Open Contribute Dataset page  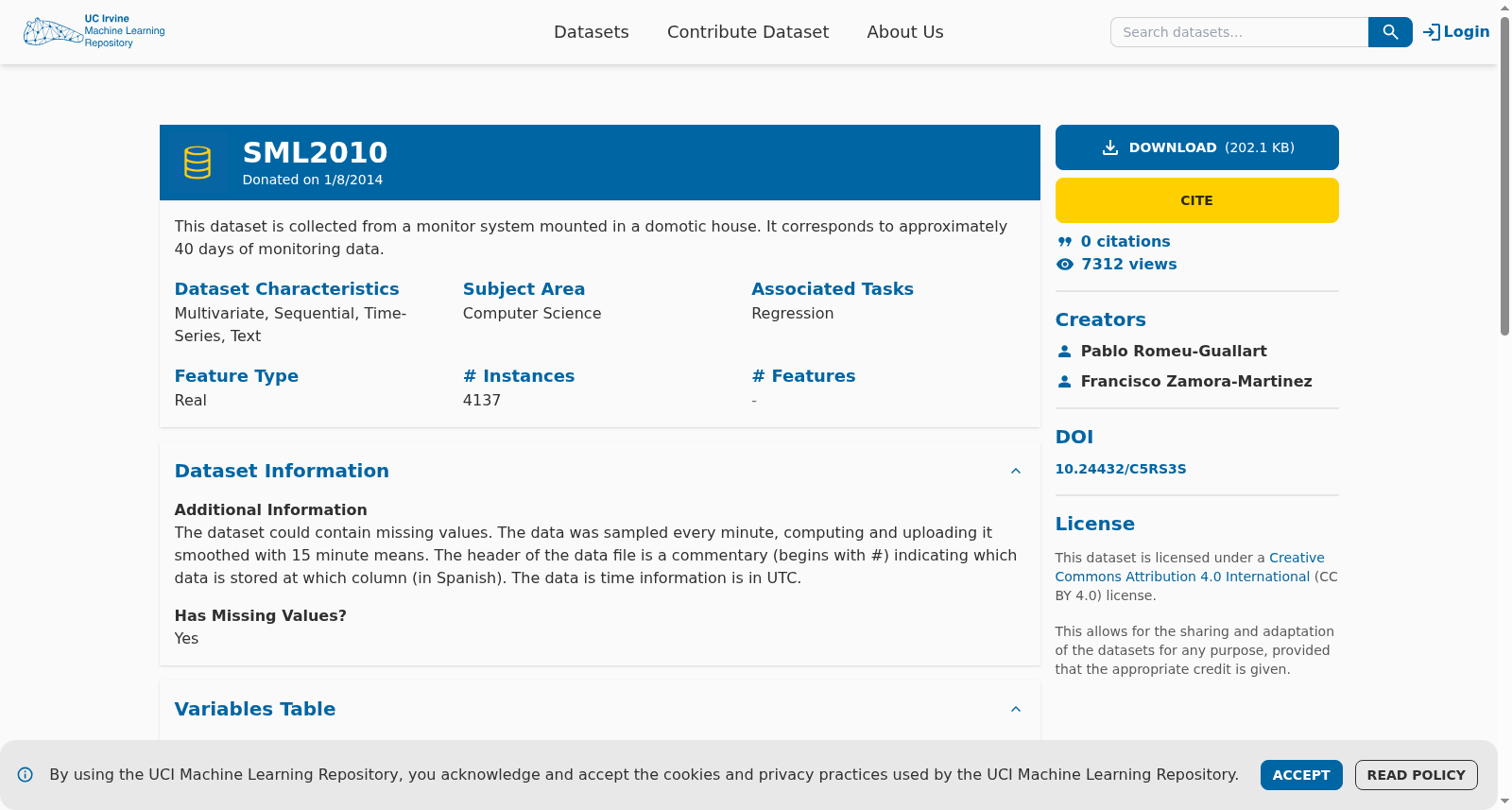tap(748, 32)
